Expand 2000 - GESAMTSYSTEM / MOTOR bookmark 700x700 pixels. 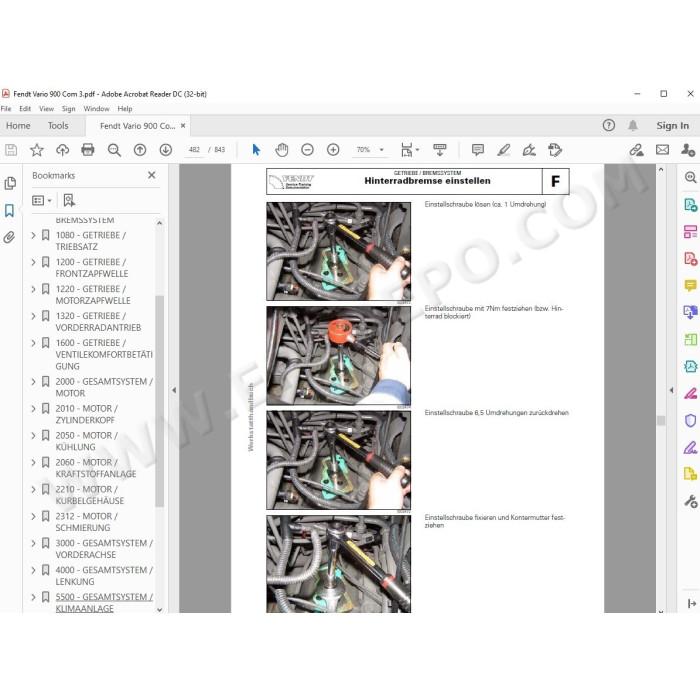(33, 382)
